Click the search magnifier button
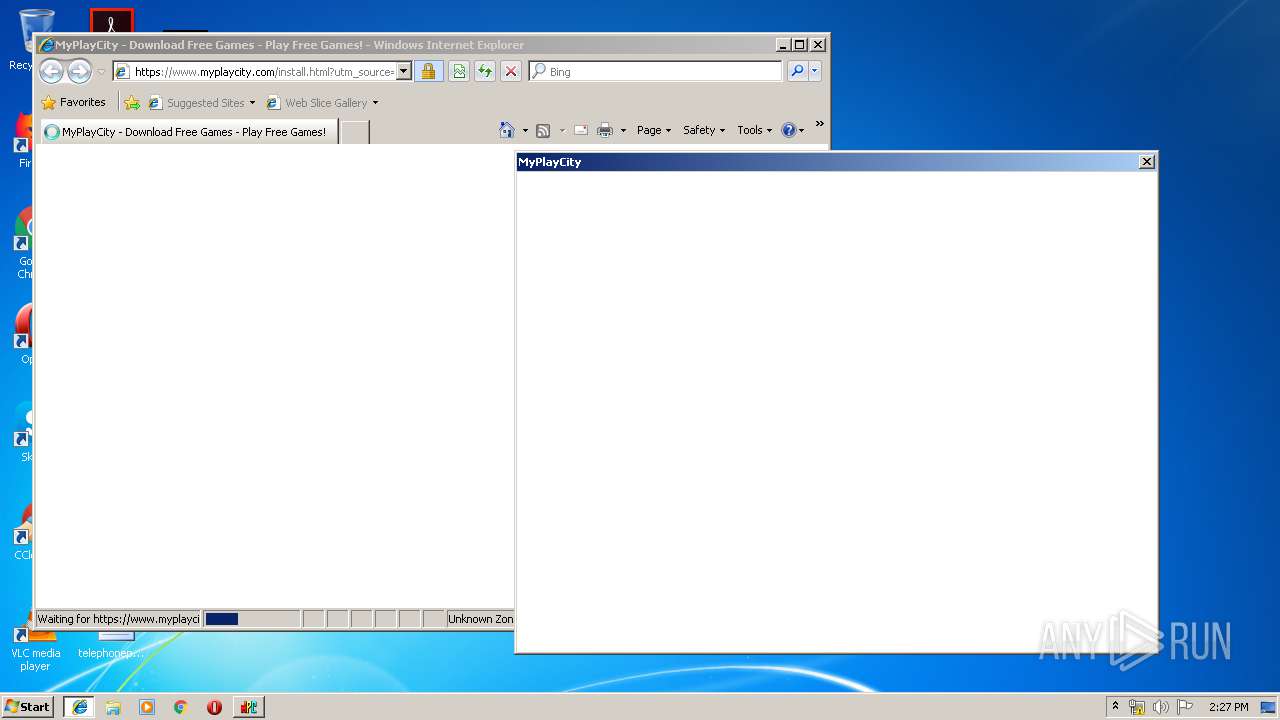This screenshot has width=1280, height=720. 797,71
